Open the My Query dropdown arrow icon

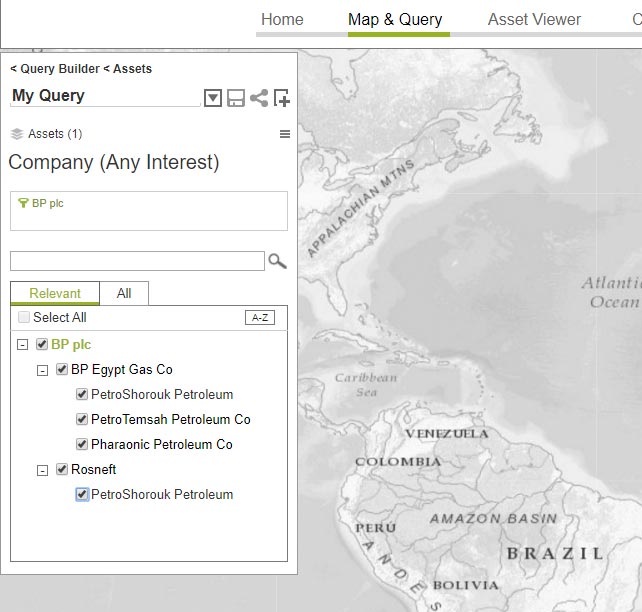click(212, 98)
